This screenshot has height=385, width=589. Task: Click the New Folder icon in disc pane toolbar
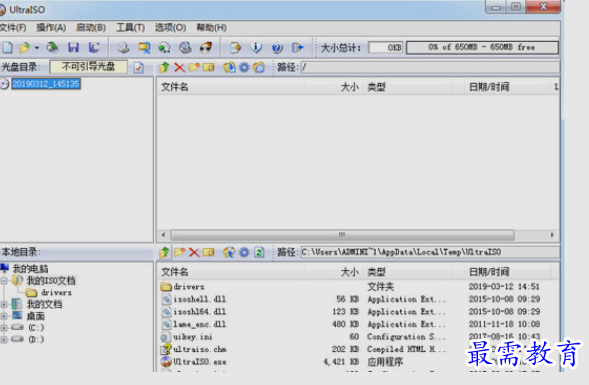pos(194,67)
